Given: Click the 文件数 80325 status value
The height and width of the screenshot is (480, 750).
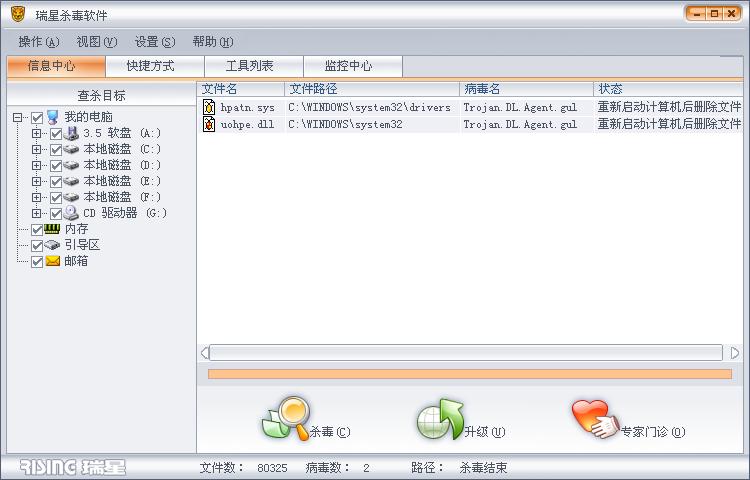Looking at the screenshot, I should coord(272,468).
